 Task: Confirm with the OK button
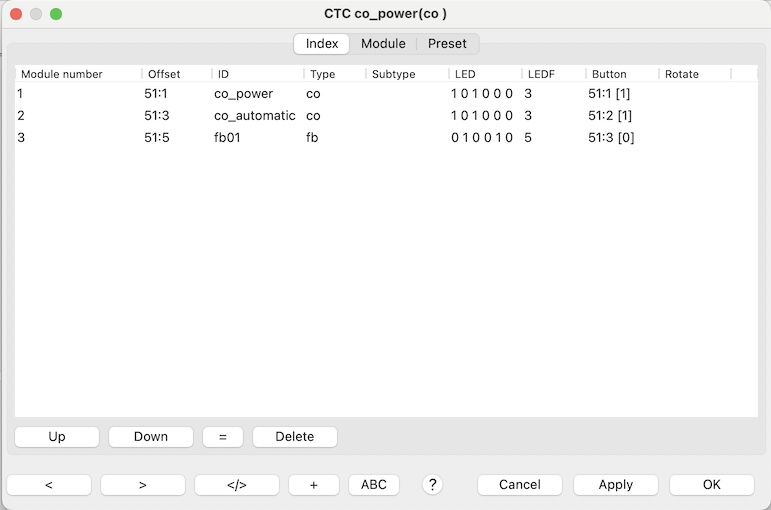[x=711, y=484]
